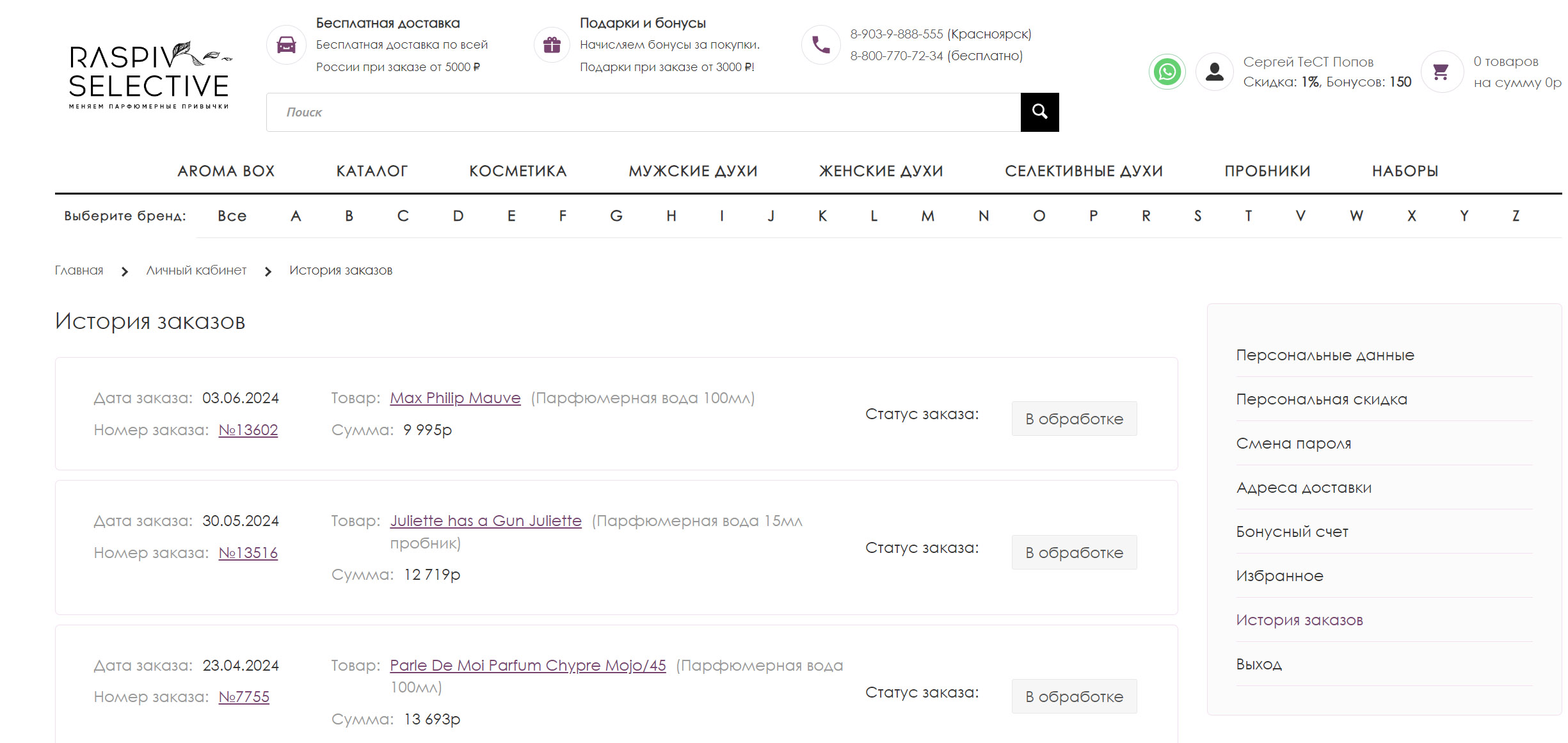Viewport: 1568px width, 743px height.
Task: Click phone number 8-903-9-888-555
Action: coord(896,34)
